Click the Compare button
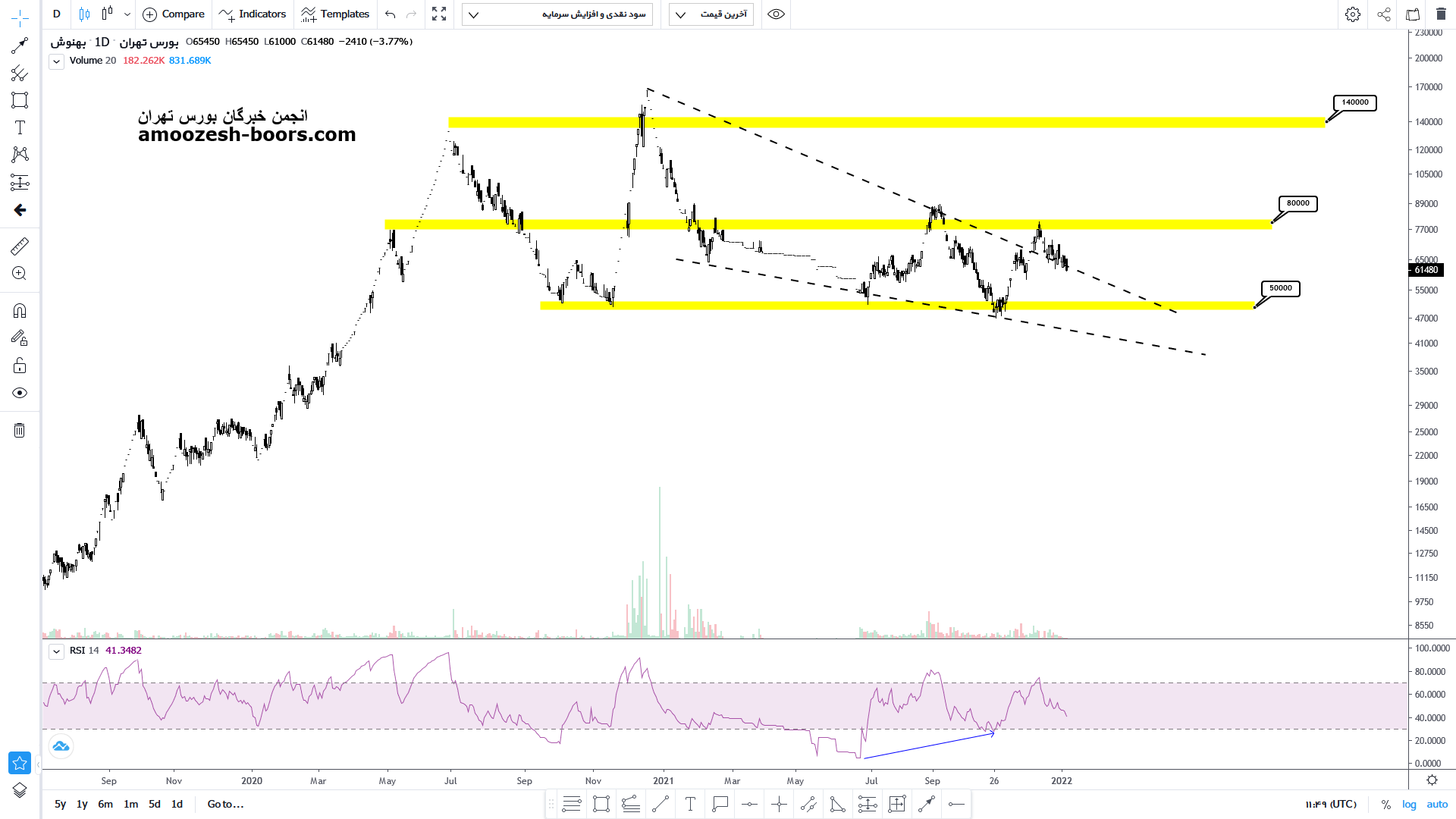 [174, 14]
